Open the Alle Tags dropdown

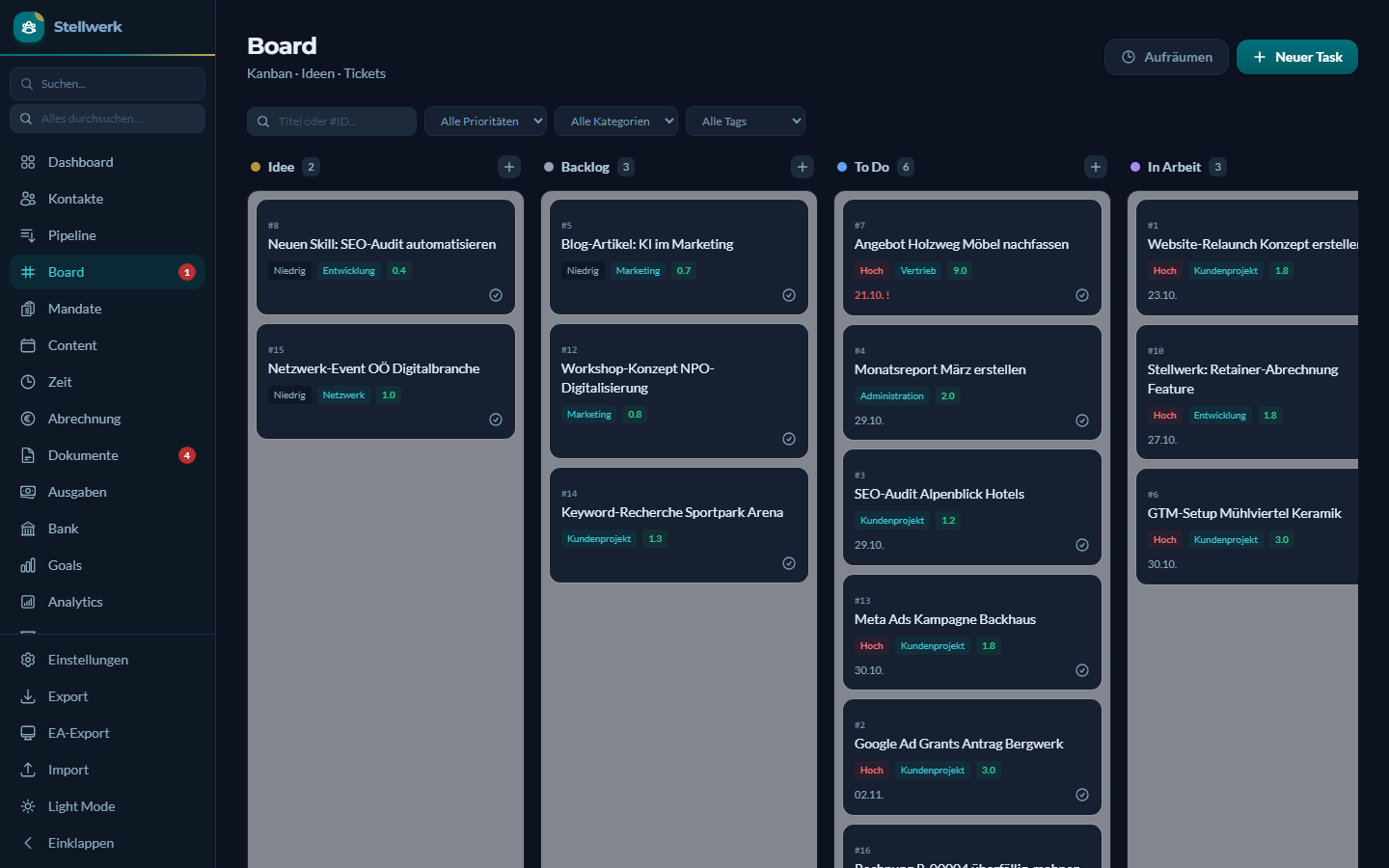pos(746,122)
